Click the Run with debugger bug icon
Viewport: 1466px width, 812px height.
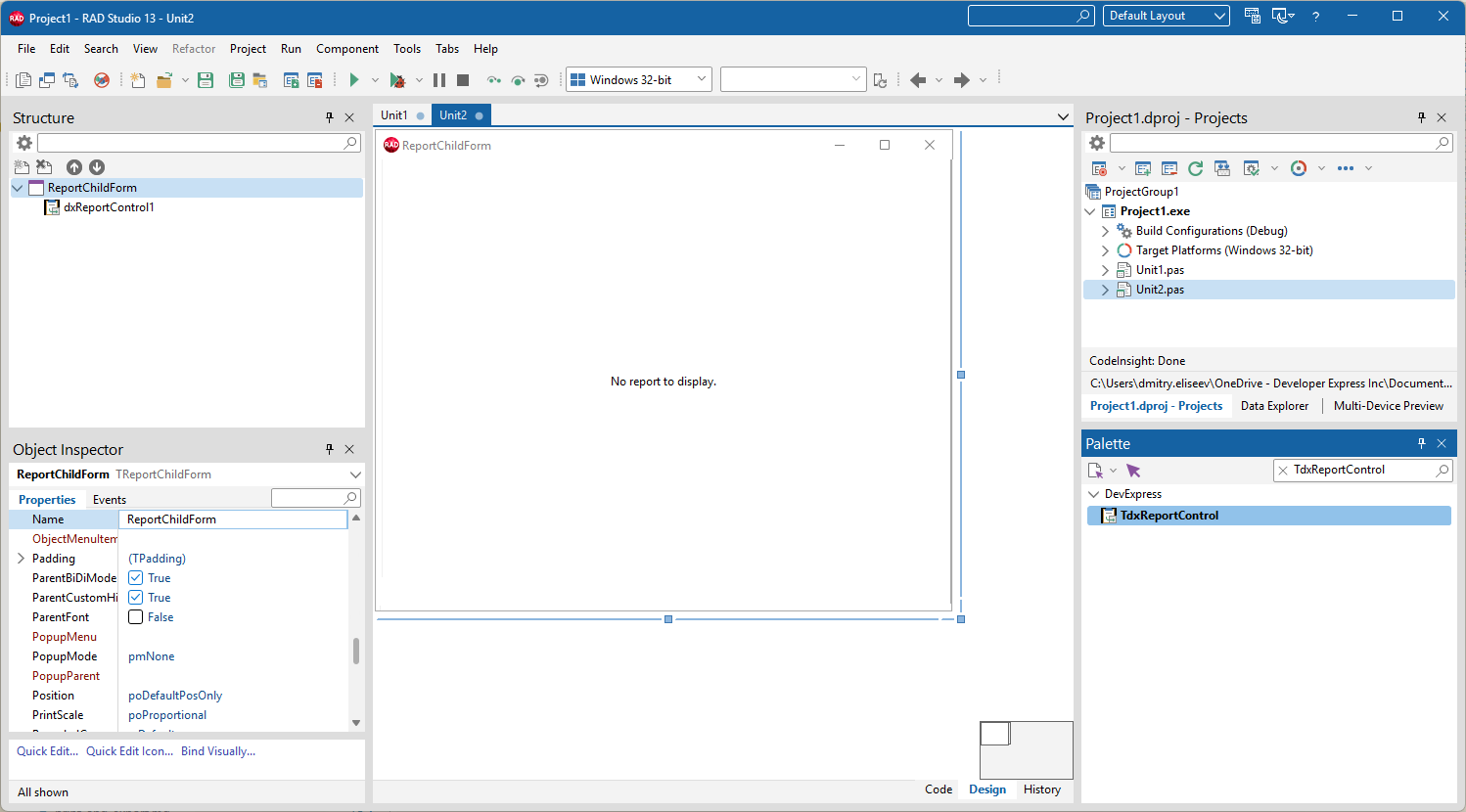397,80
